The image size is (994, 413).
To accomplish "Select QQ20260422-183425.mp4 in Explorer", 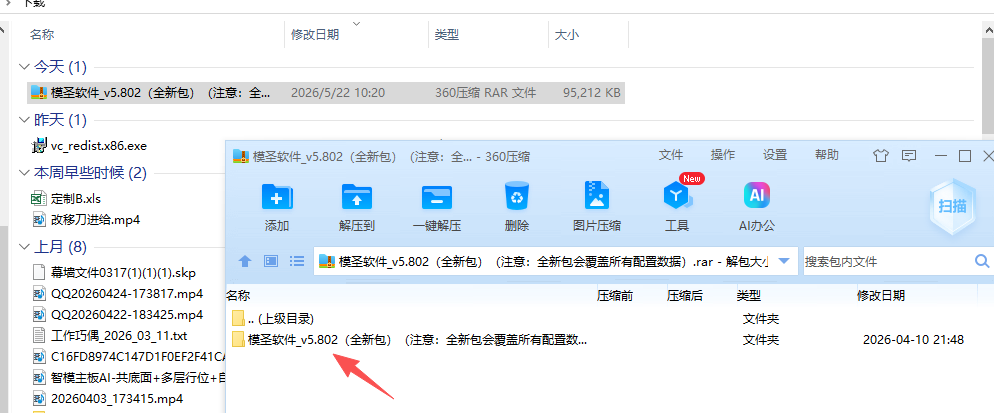I will coord(127,315).
